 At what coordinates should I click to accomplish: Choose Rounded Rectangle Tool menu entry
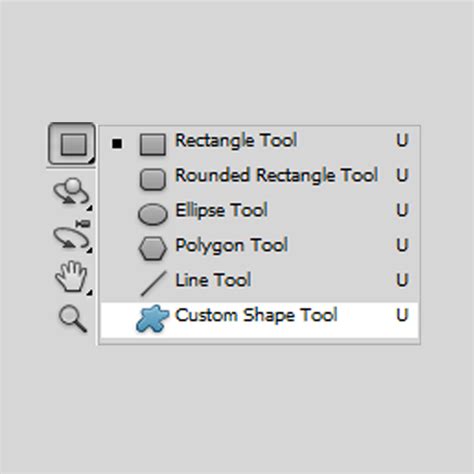[260, 179]
